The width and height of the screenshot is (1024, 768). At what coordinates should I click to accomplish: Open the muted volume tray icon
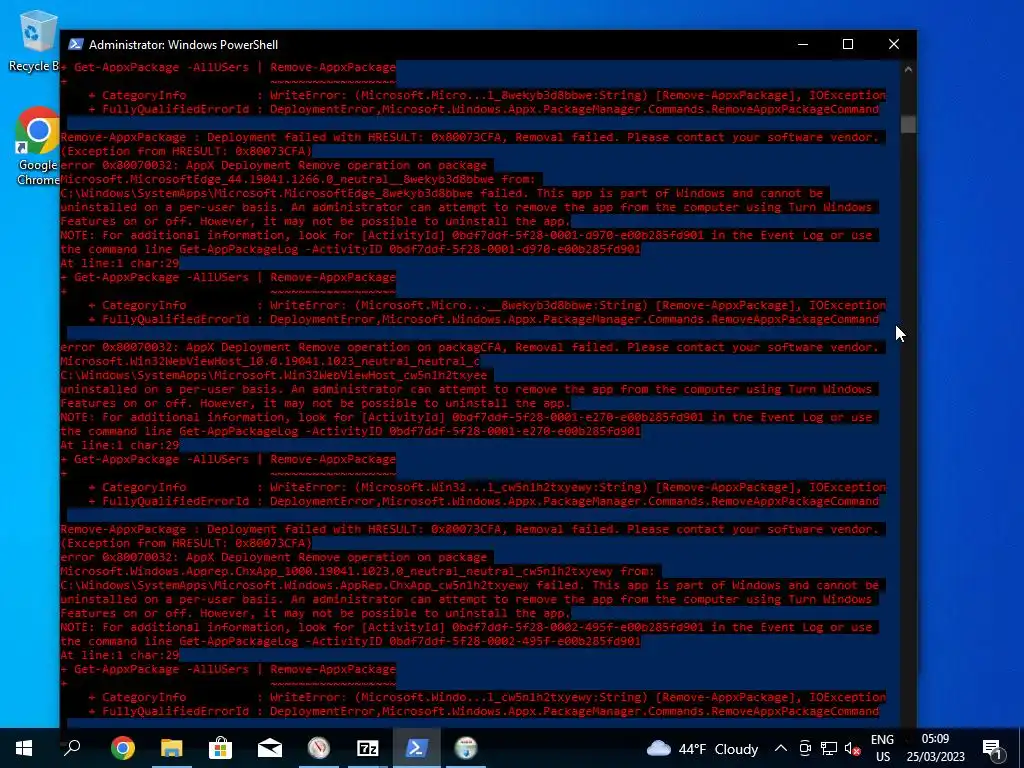[852, 748]
